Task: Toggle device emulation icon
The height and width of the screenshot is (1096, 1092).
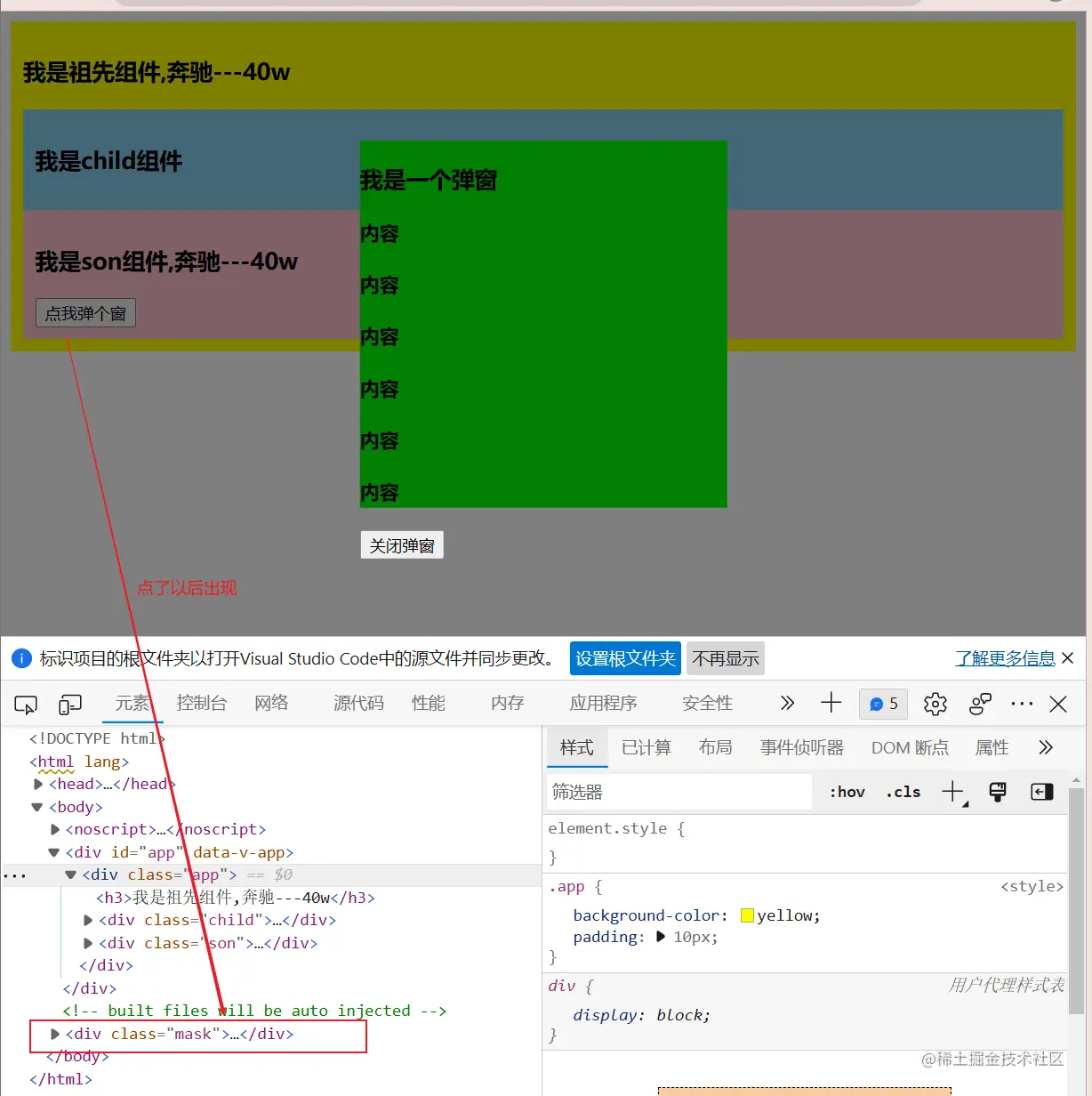Action: pos(70,705)
